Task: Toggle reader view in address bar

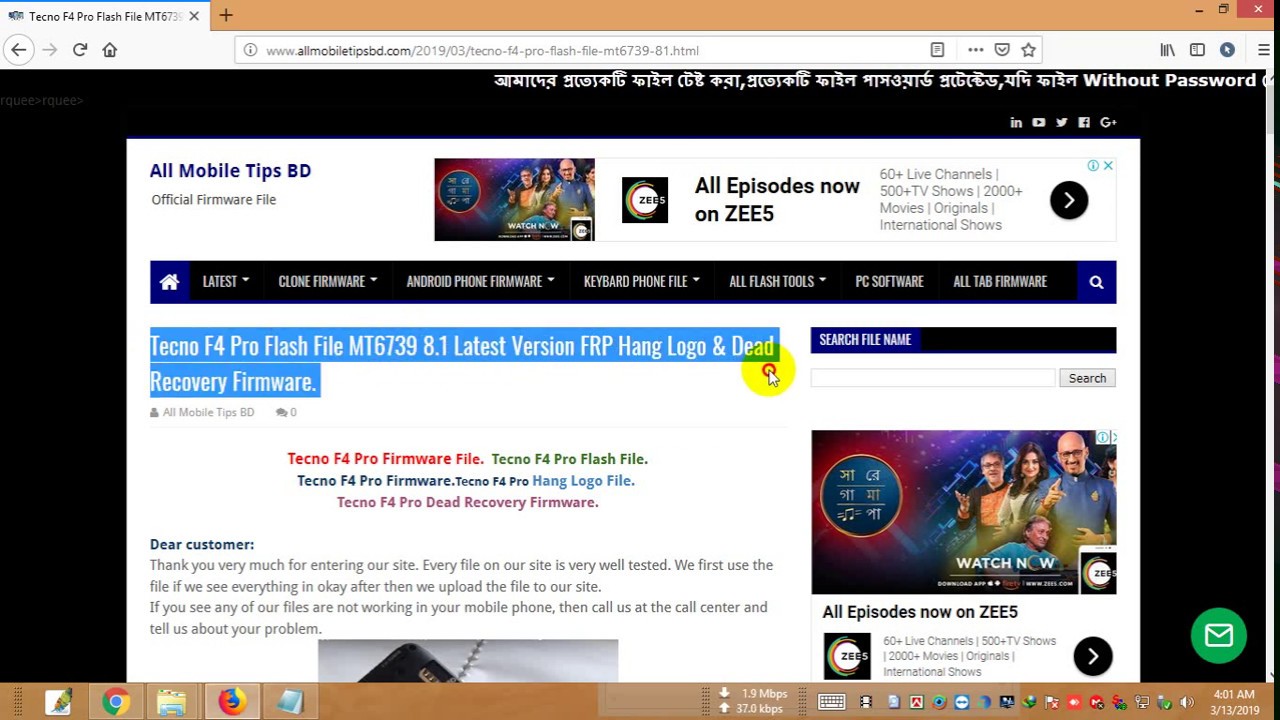Action: [x=937, y=50]
